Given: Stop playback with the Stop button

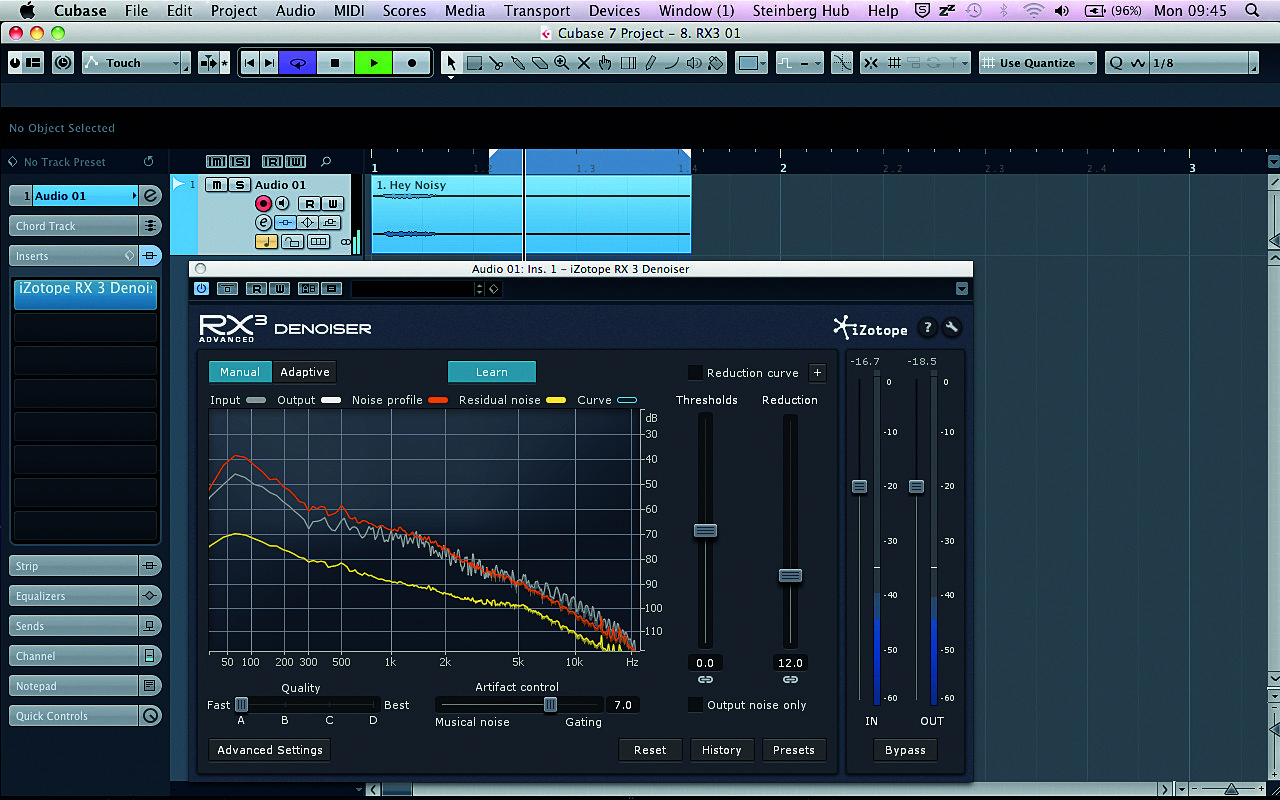Looking at the screenshot, I should pos(335,63).
